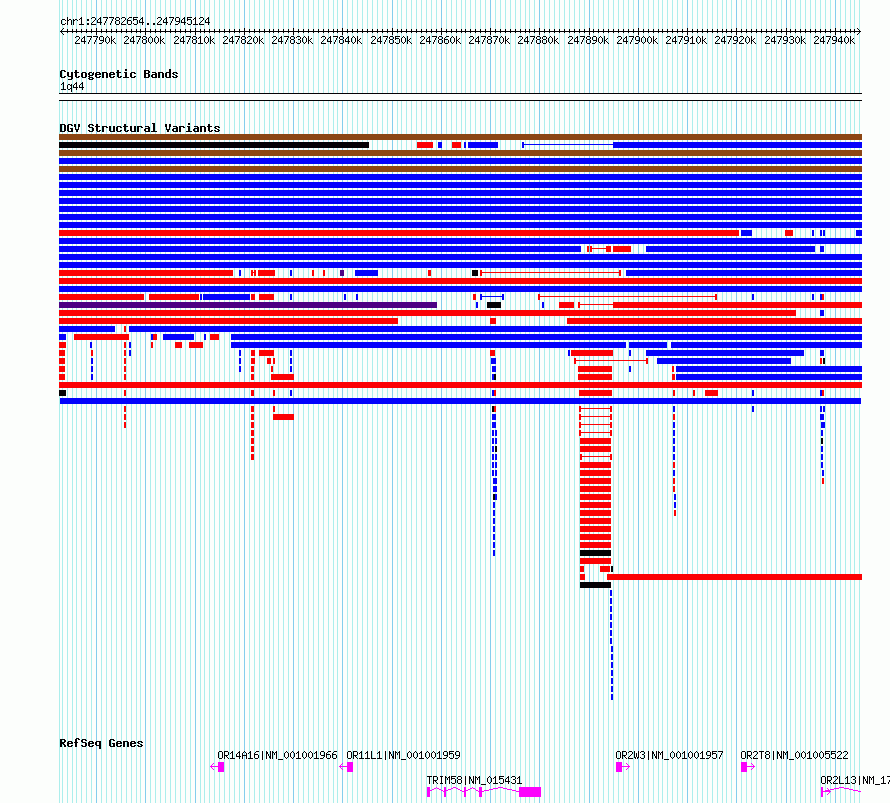This screenshot has width=890, height=803.
Task: Click the 247830k ruler tick label
Action: coord(292,40)
